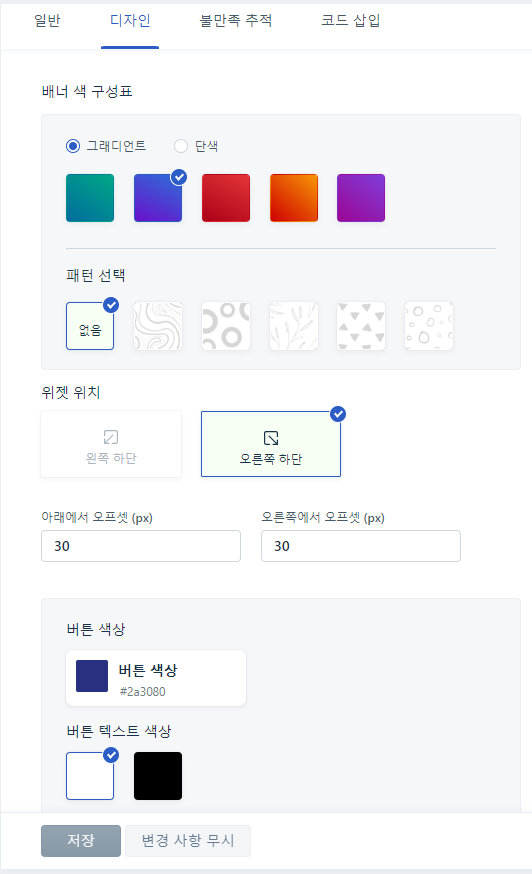This screenshot has width=532, height=874.
Task: Open the 버튼 색상 #2a3080 color picker
Action: pos(156,678)
